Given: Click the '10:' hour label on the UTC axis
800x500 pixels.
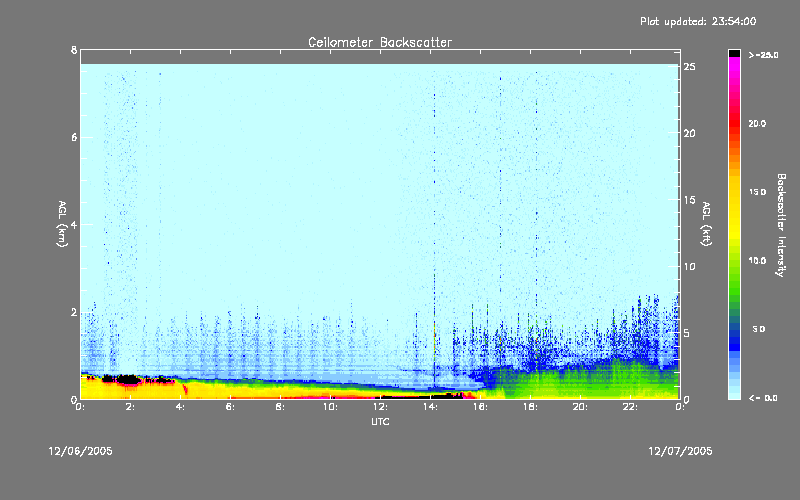Looking at the screenshot, I should click(x=331, y=407).
